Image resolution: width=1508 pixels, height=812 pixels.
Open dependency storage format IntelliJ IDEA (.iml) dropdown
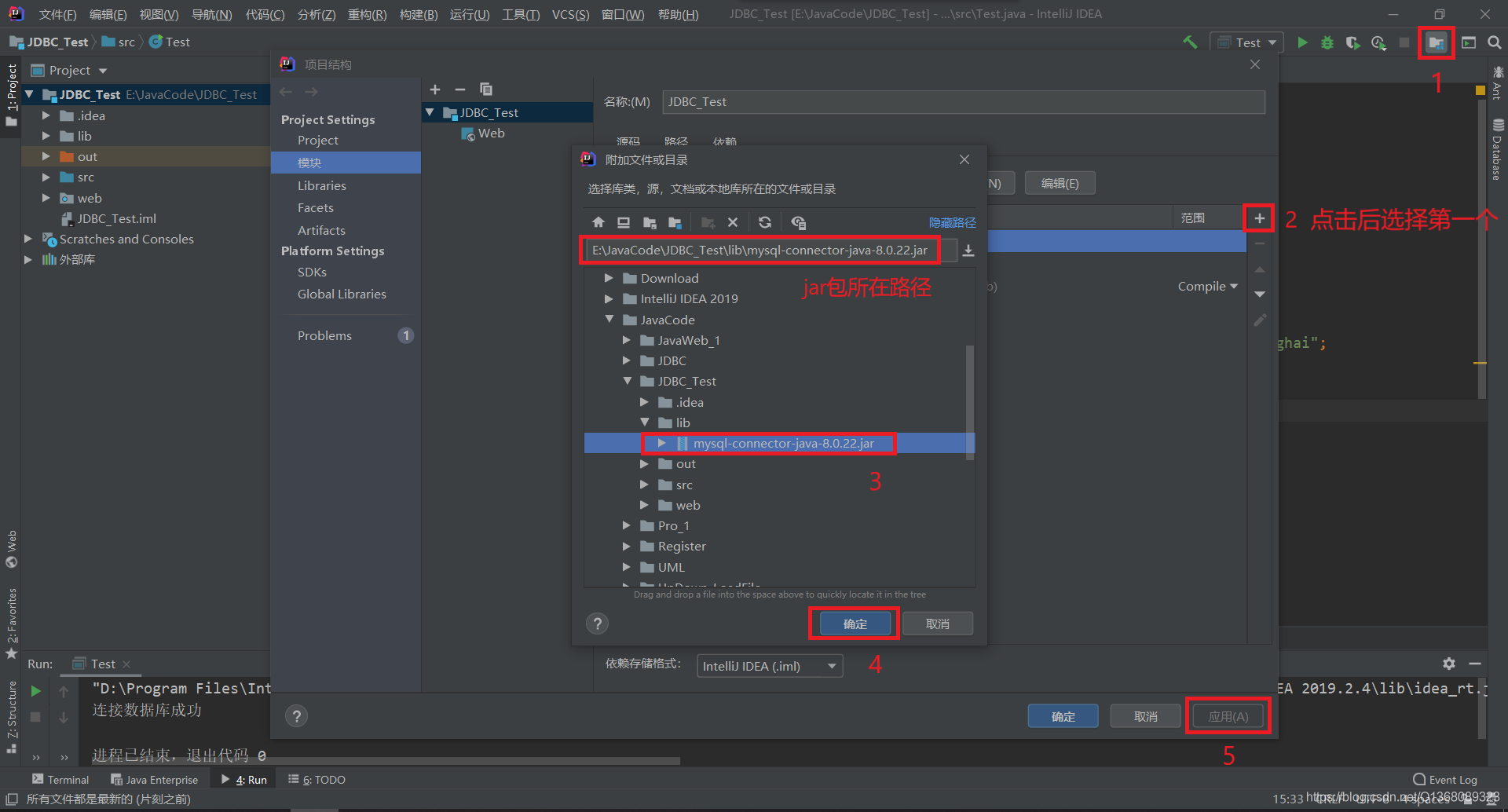(769, 666)
